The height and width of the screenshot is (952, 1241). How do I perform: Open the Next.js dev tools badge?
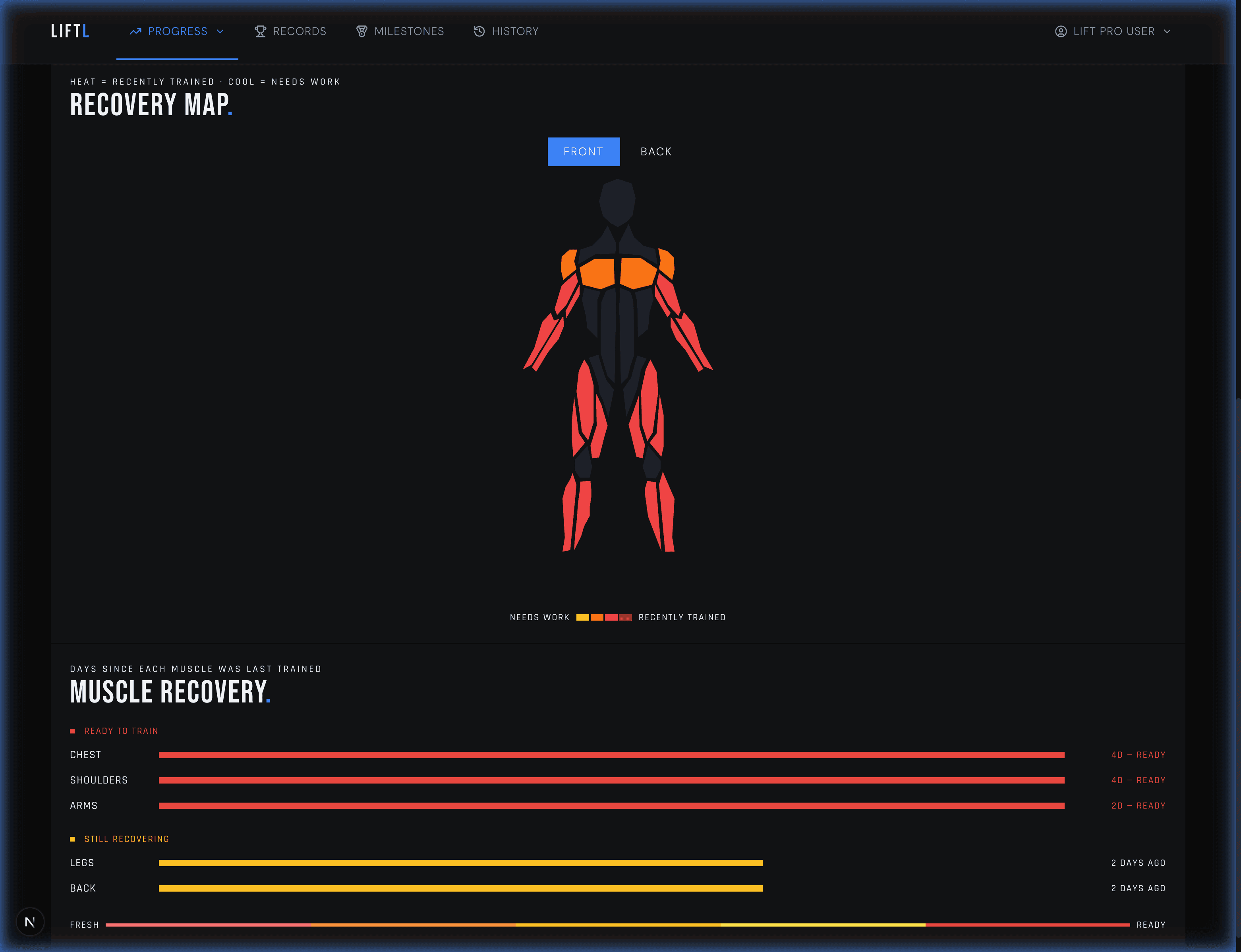[x=30, y=923]
